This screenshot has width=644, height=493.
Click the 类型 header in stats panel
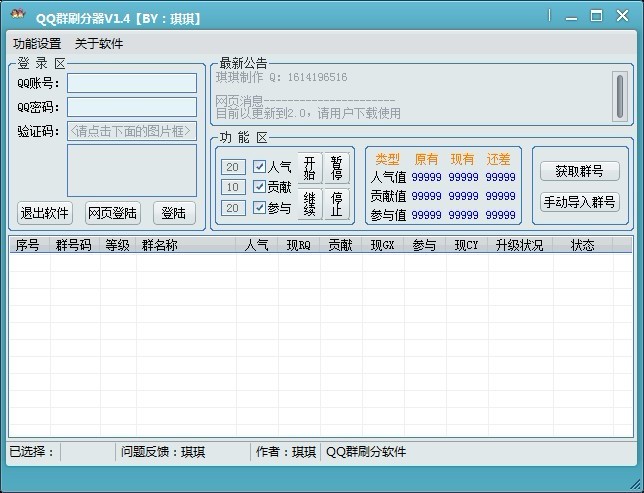(x=387, y=159)
